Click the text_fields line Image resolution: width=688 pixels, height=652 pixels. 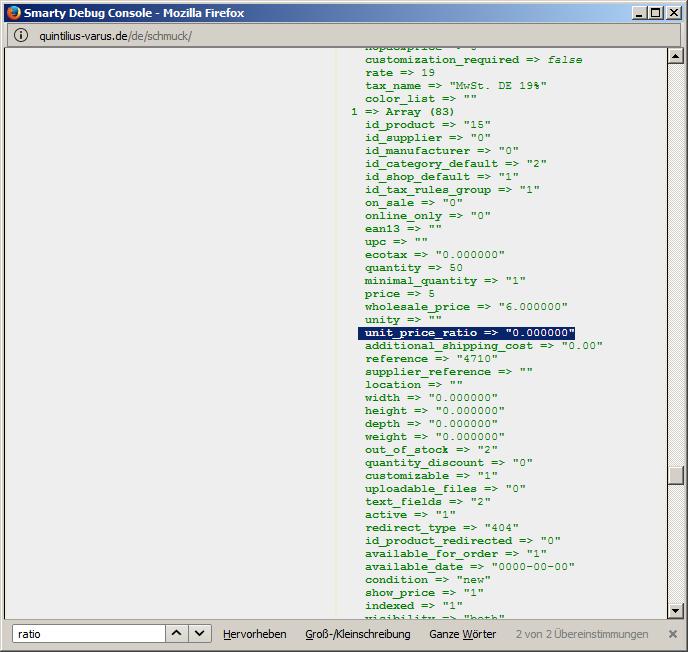[x=428, y=502]
